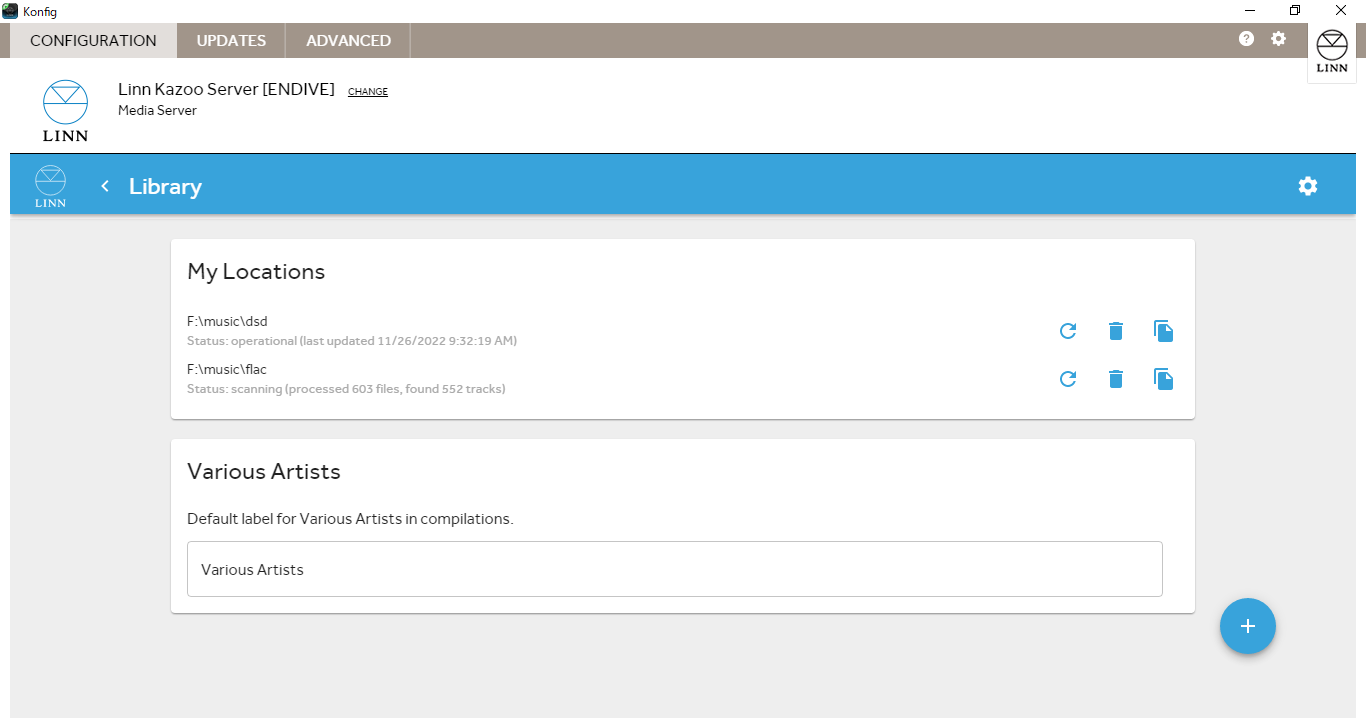1366x728 pixels.
Task: Switch to the UPDATES tab
Action: click(x=231, y=41)
